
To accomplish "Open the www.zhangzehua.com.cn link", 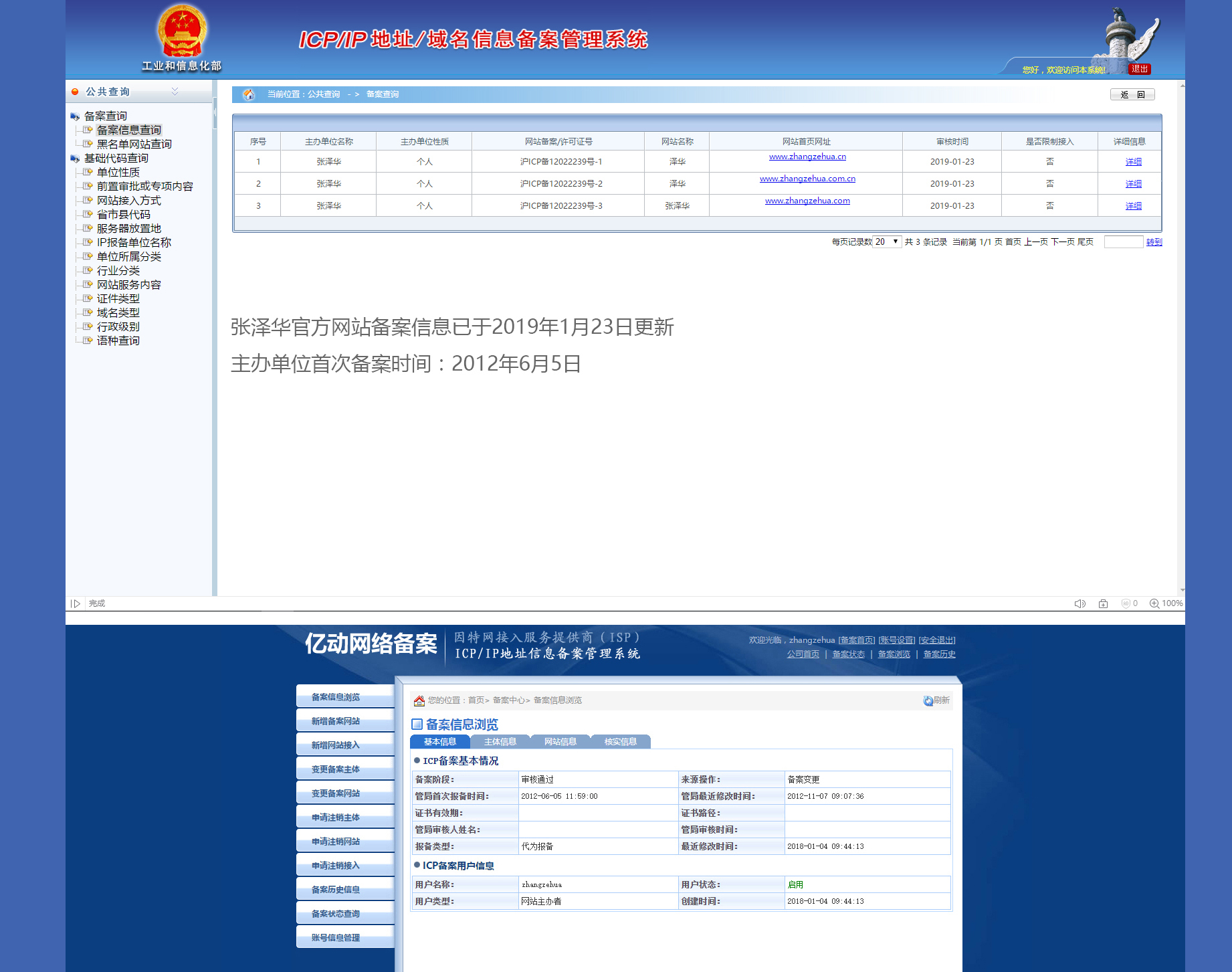I will (x=807, y=179).
